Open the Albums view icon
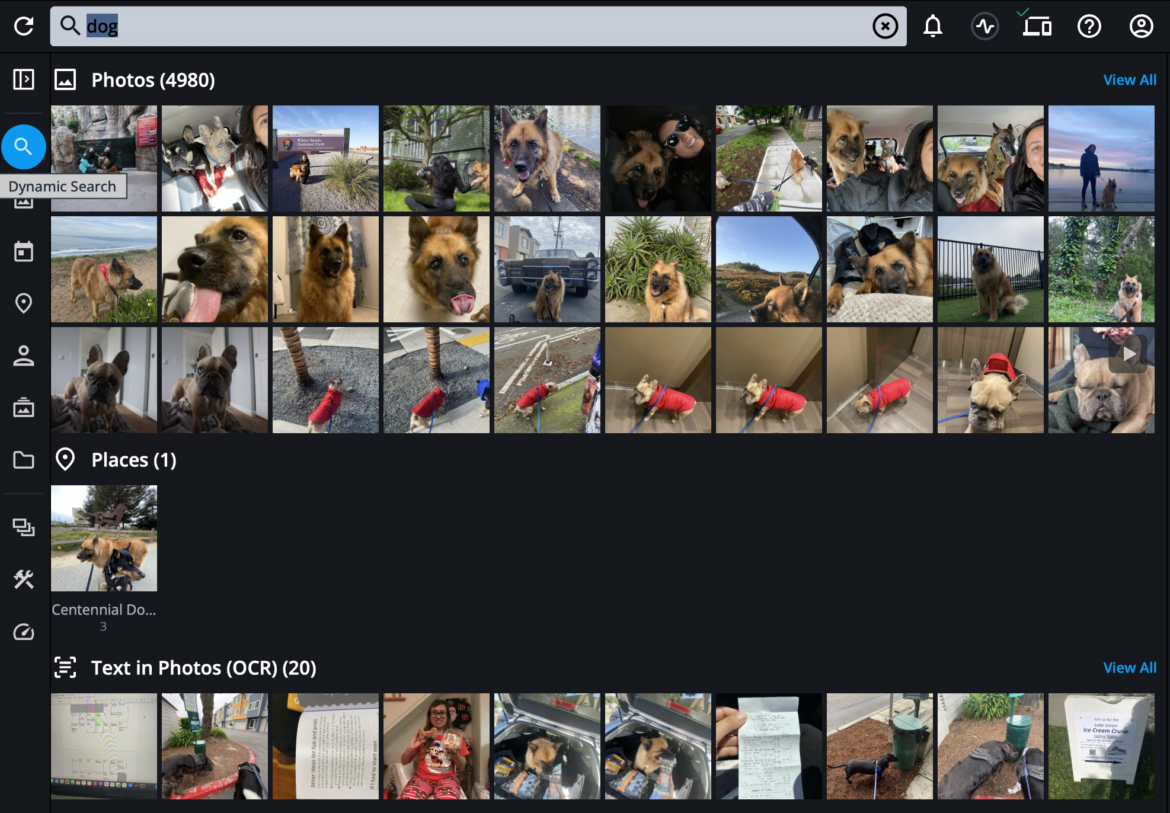 (x=24, y=407)
